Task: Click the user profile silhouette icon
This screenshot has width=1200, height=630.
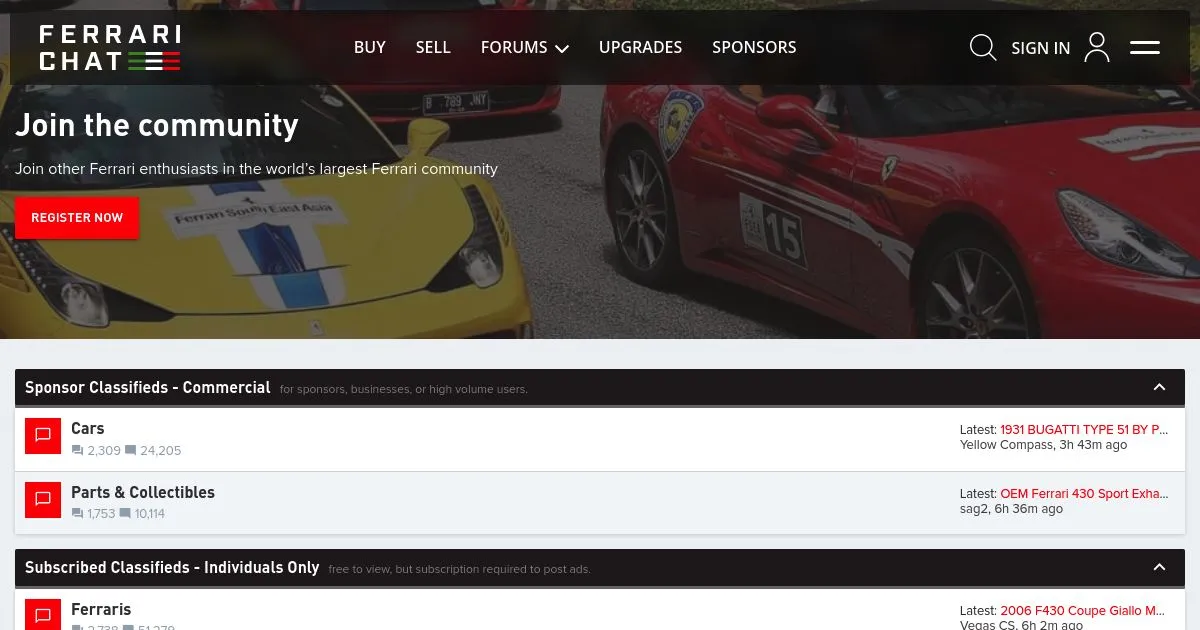Action: point(1097,47)
